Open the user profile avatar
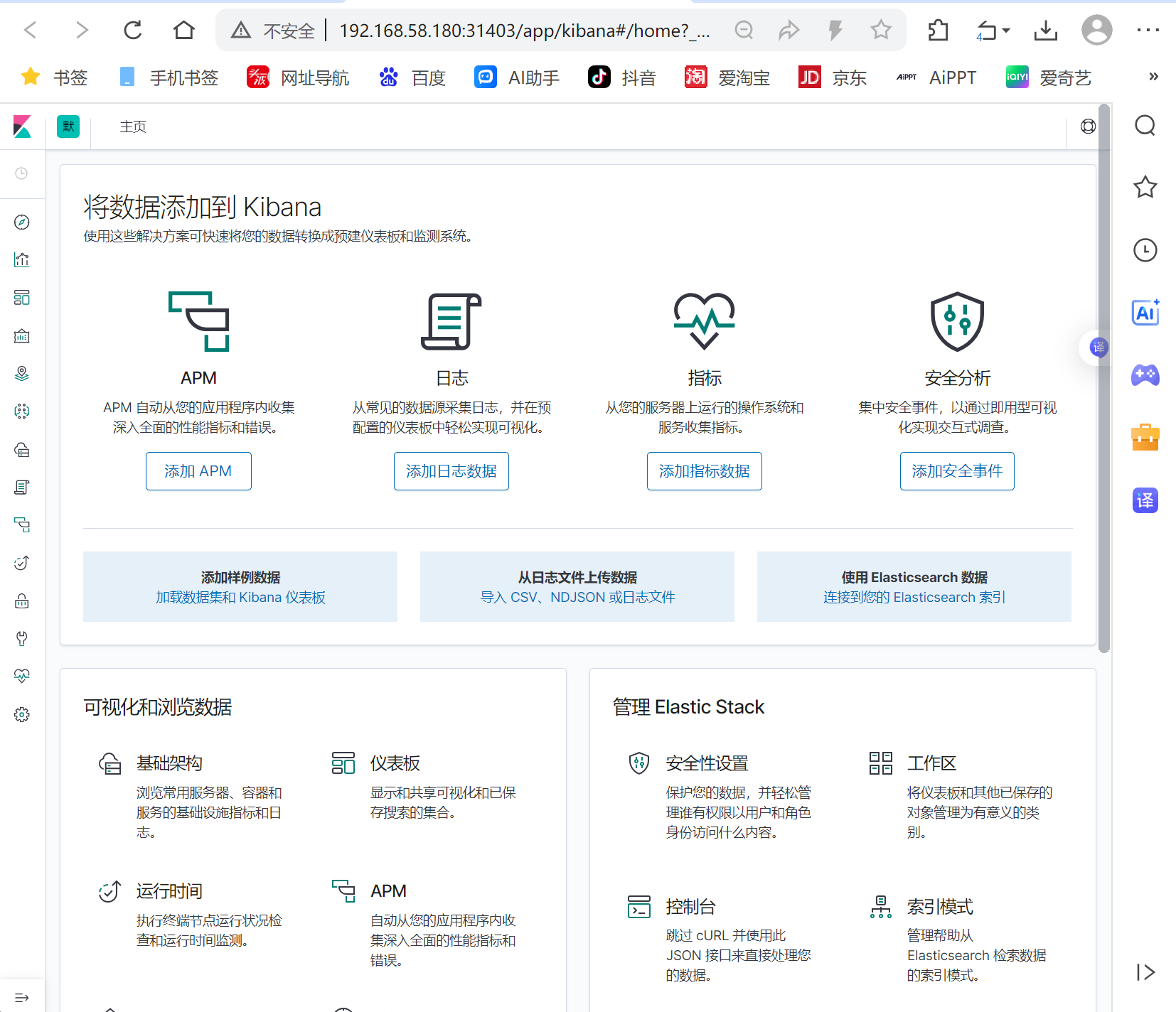 (1097, 30)
